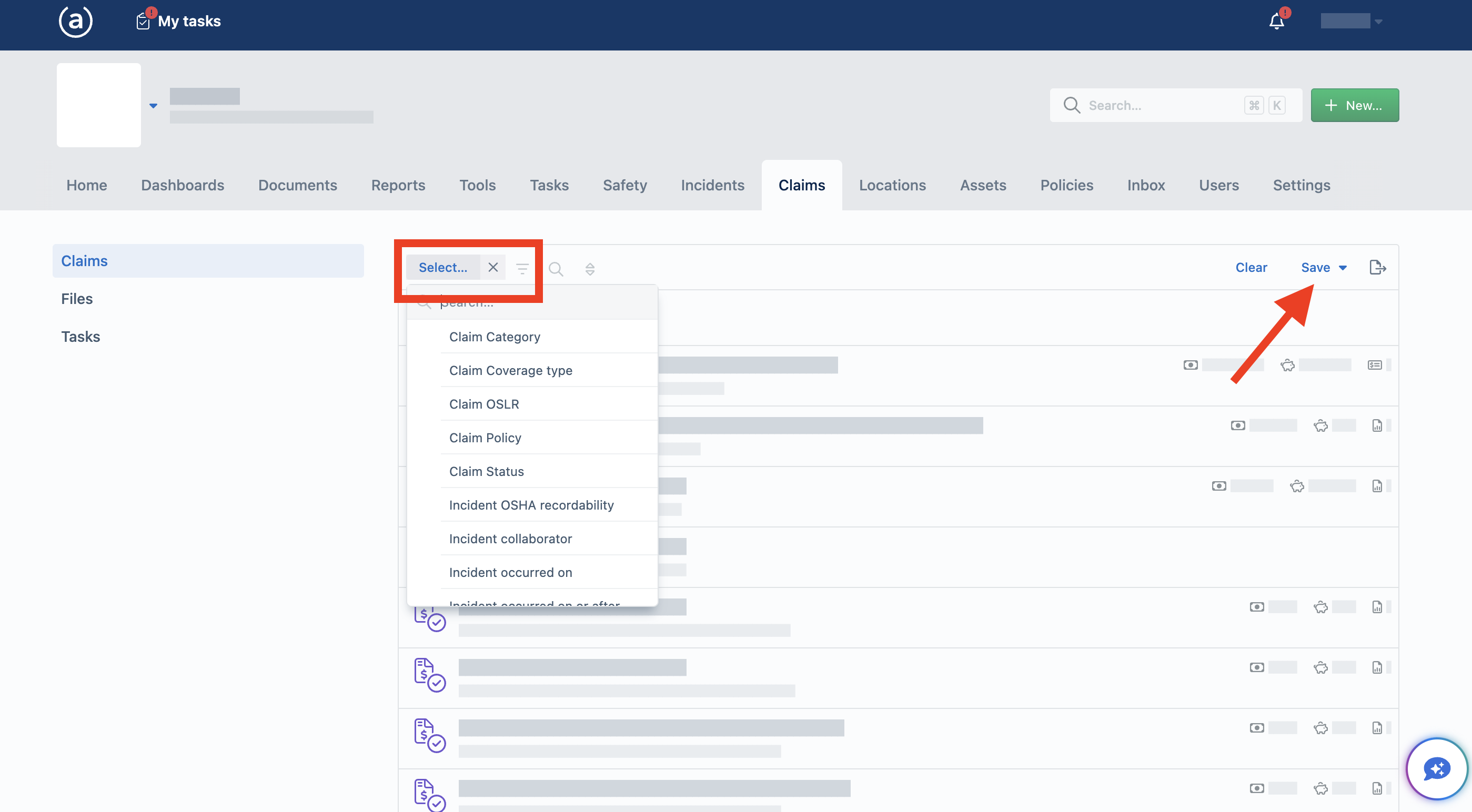Choose Claim Policy filter option
1472x812 pixels.
532,438
